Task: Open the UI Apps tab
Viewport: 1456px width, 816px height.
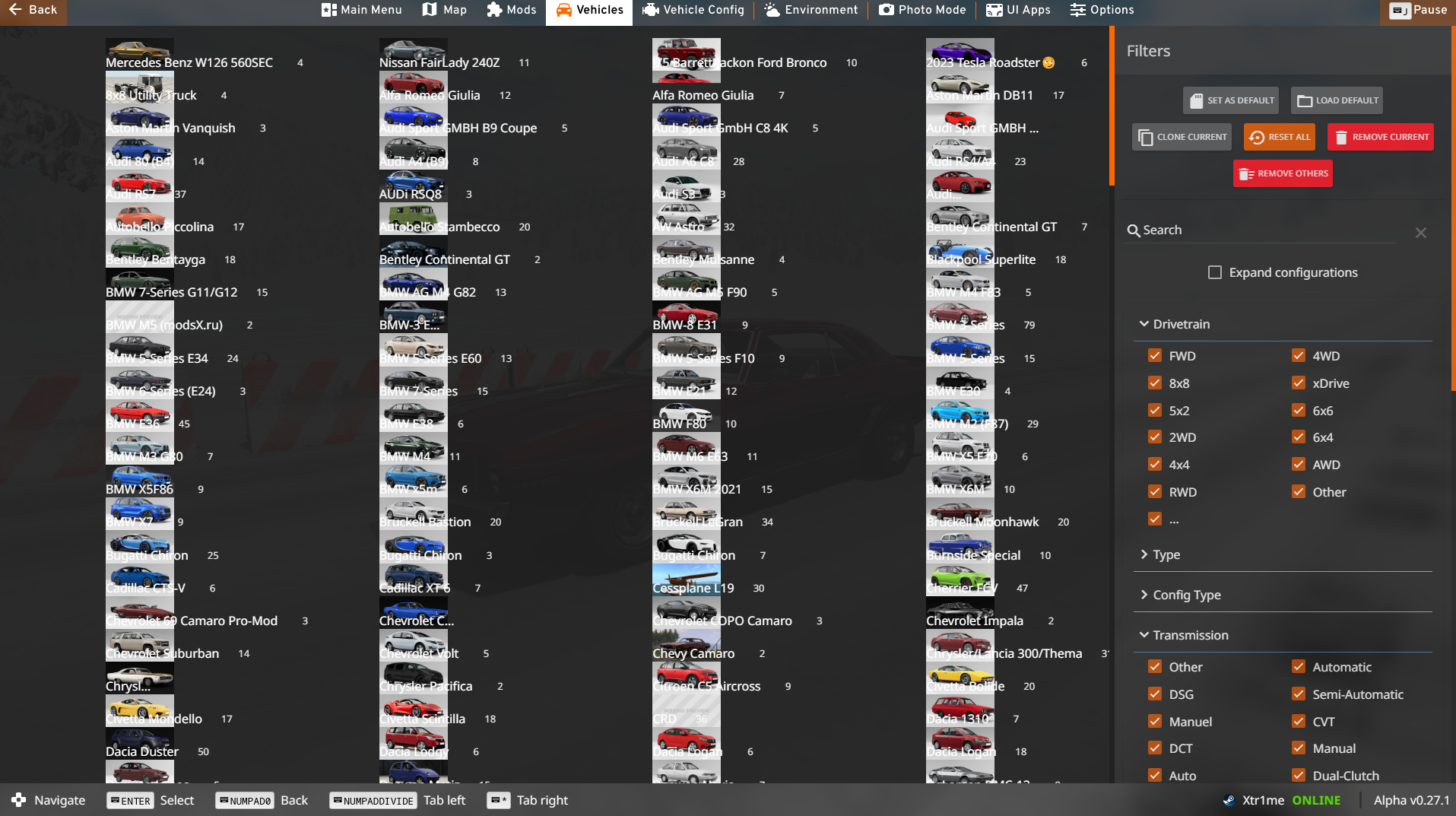Action: (1018, 11)
